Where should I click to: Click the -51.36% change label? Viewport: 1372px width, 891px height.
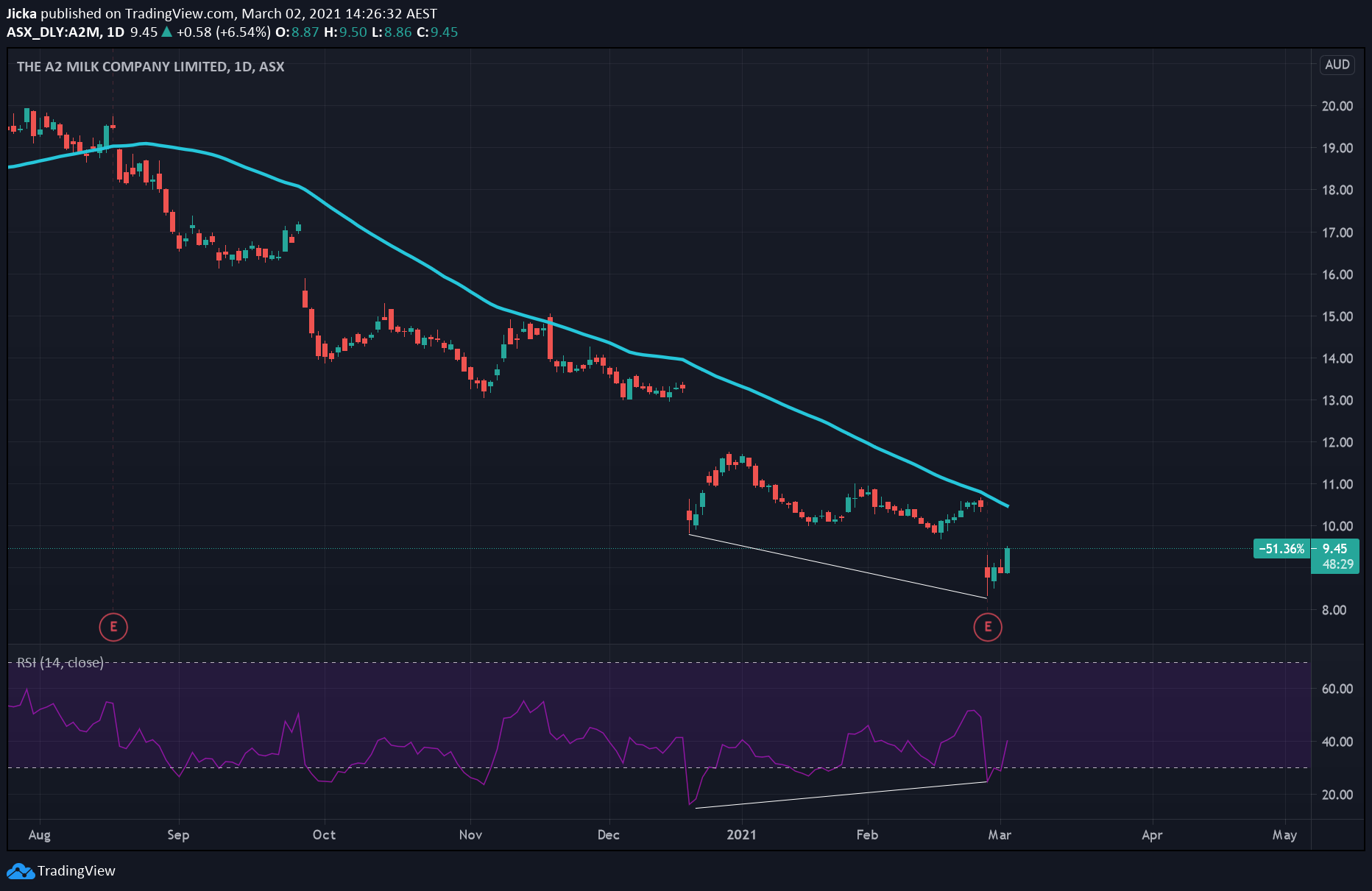pos(1281,549)
